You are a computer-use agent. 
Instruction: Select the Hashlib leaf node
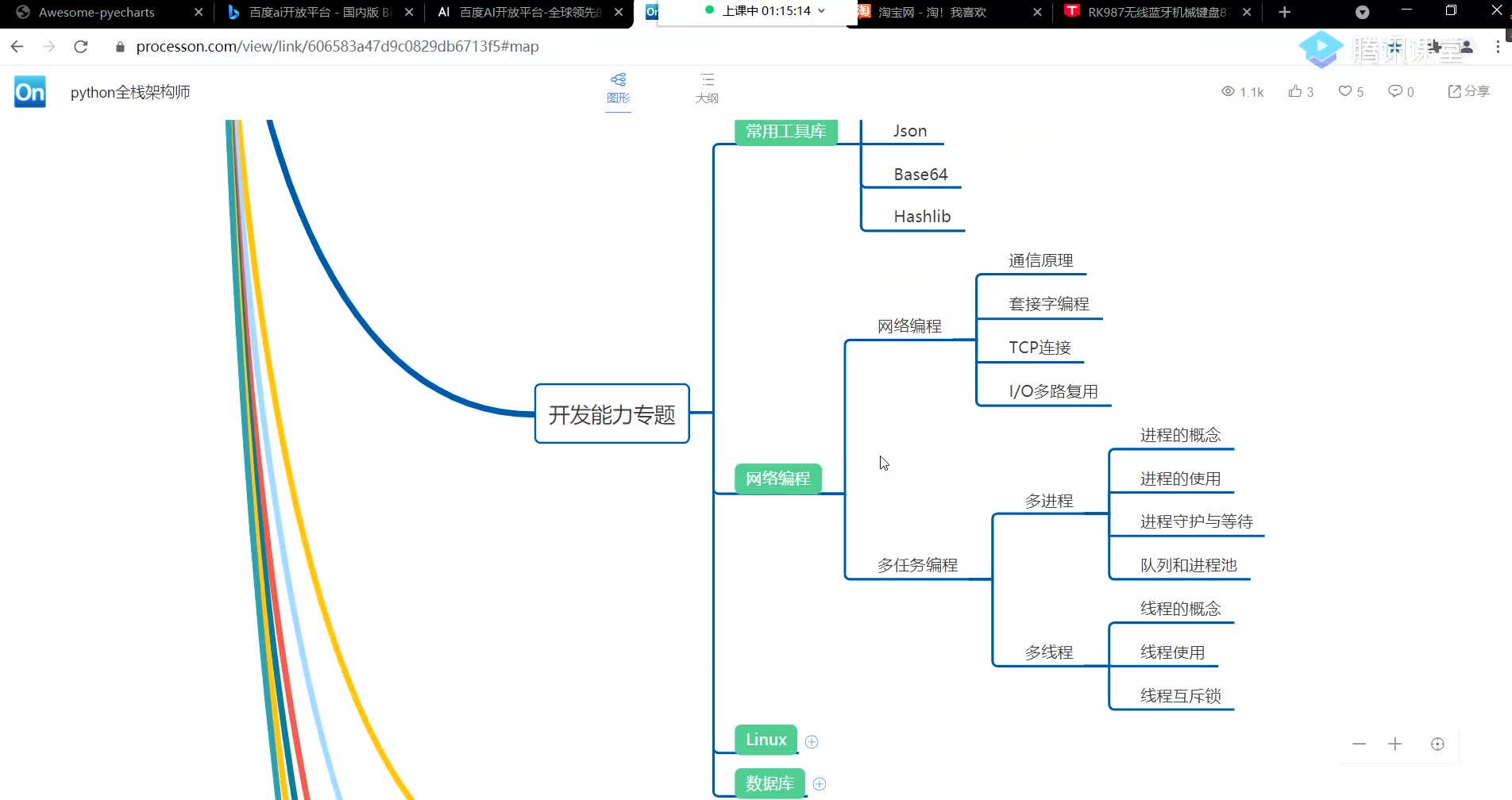click(x=922, y=217)
